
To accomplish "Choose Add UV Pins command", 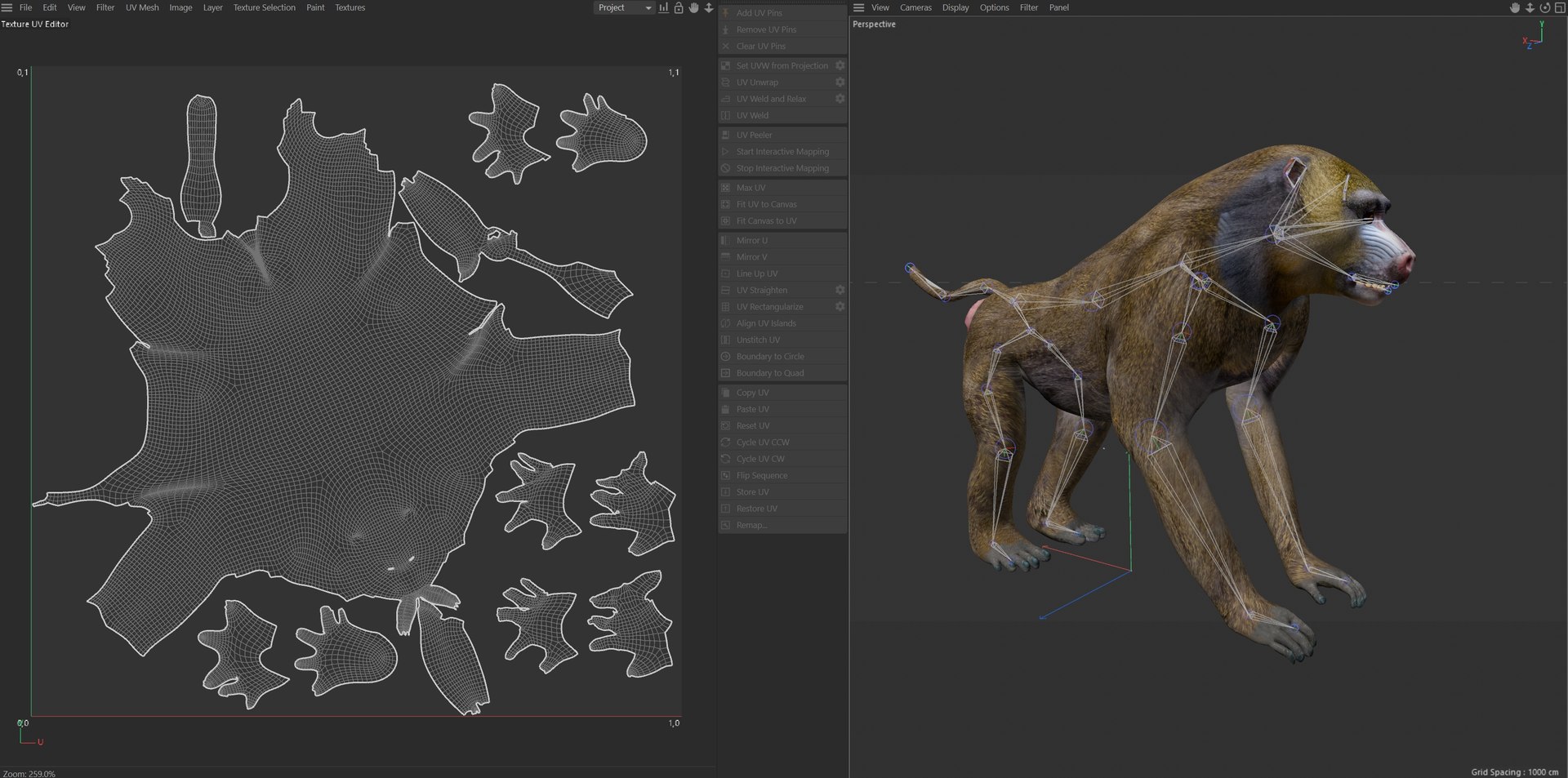I will pyautogui.click(x=782, y=13).
